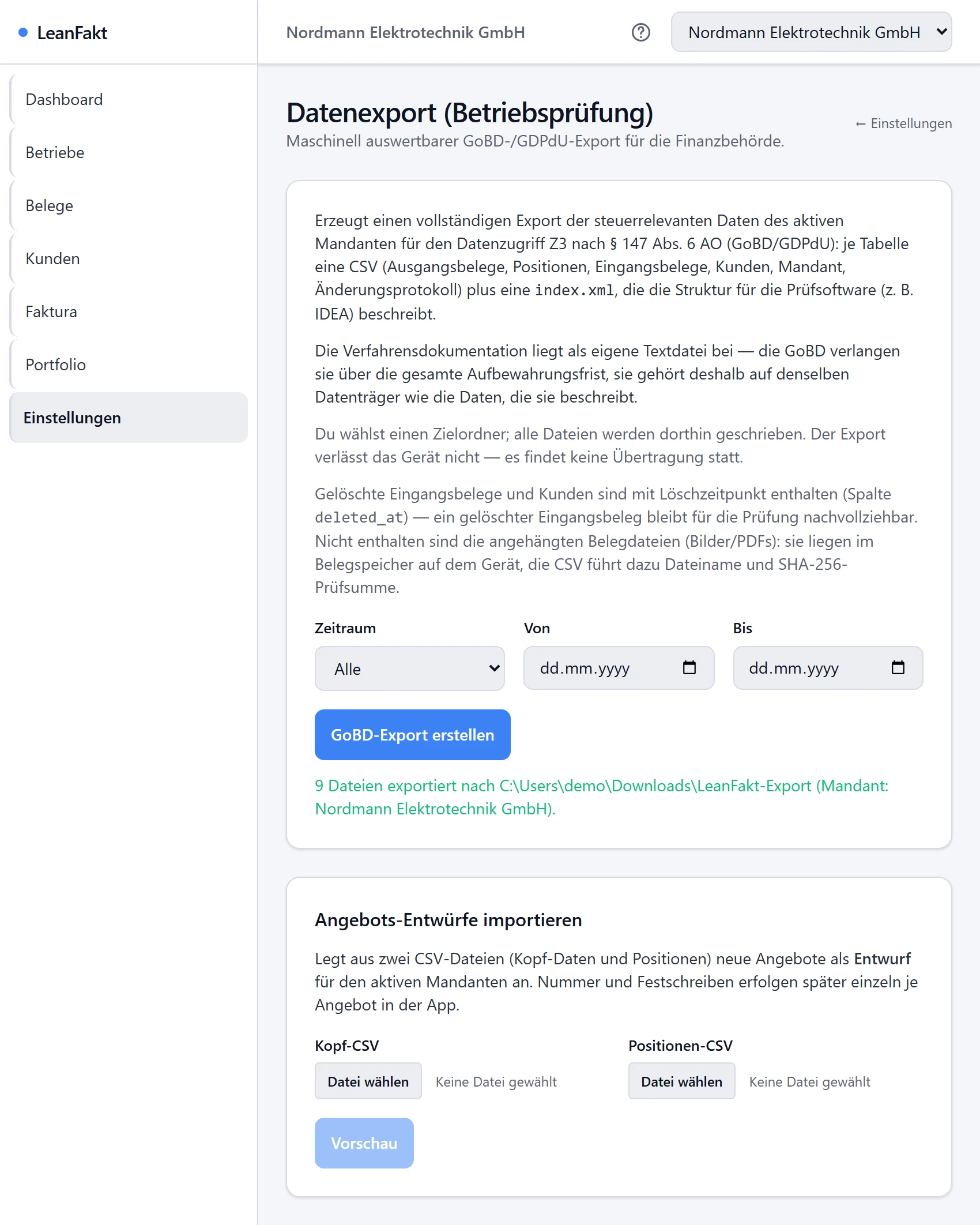Open calendar picker in the Von field

pyautogui.click(x=689, y=668)
